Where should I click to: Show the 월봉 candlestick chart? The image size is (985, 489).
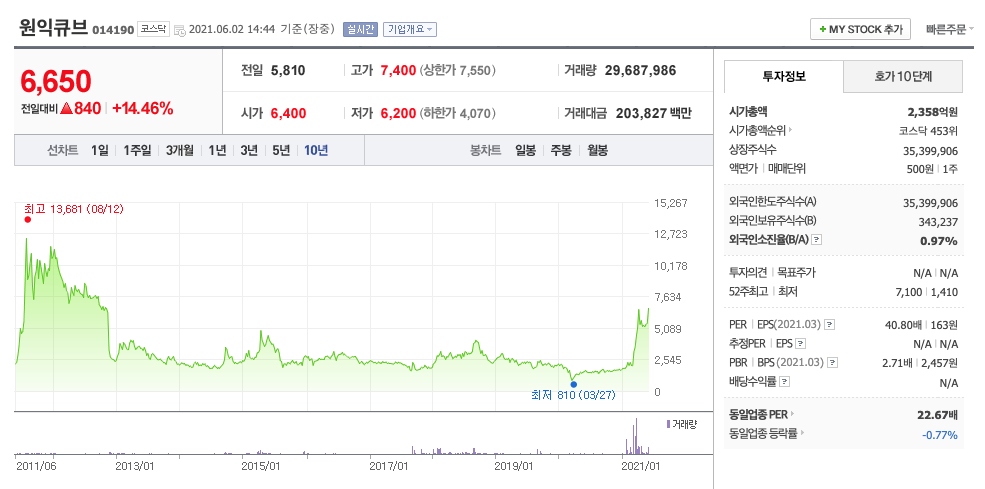tap(597, 151)
